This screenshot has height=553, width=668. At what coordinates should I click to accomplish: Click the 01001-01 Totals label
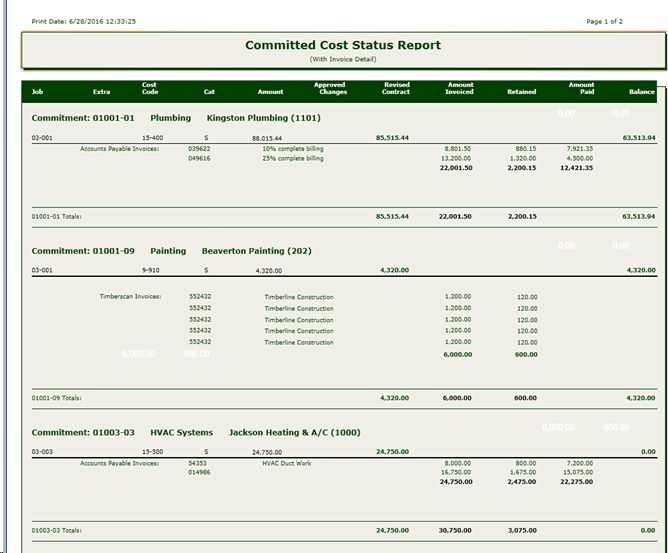tap(57, 216)
